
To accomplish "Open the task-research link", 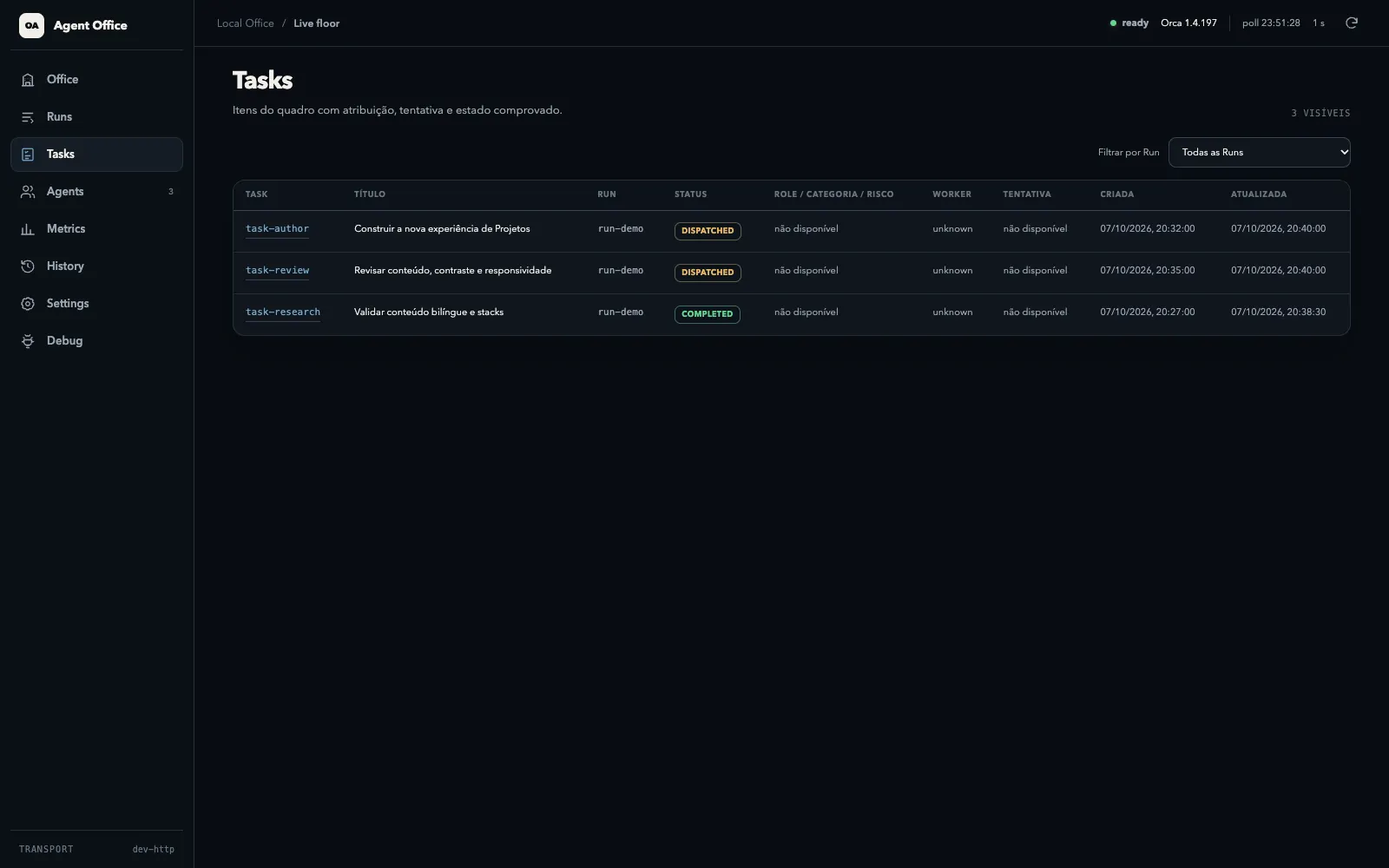I will [x=283, y=312].
